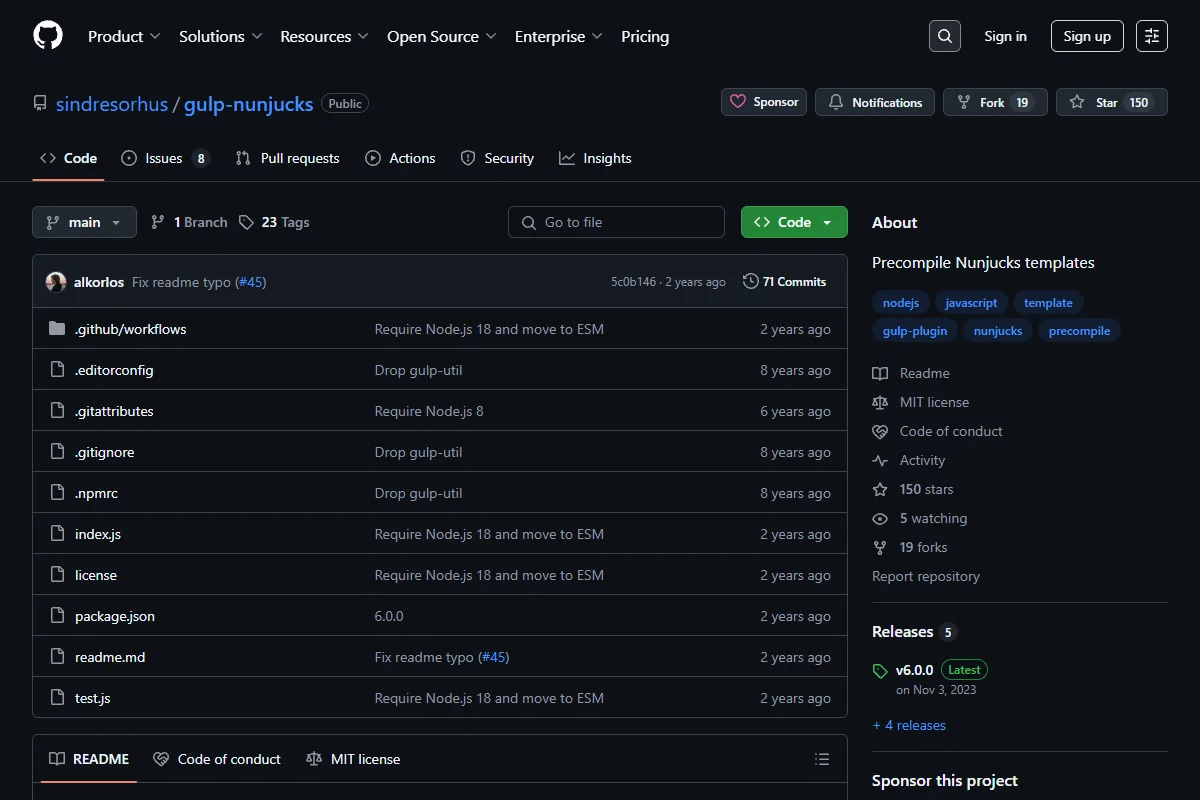Click the GitHub logo icon

point(48,36)
